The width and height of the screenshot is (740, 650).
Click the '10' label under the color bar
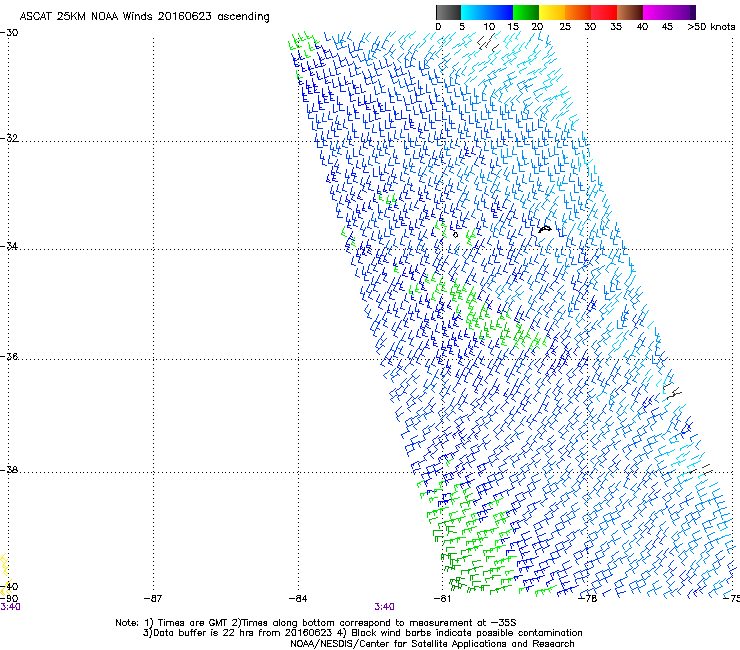[x=489, y=27]
